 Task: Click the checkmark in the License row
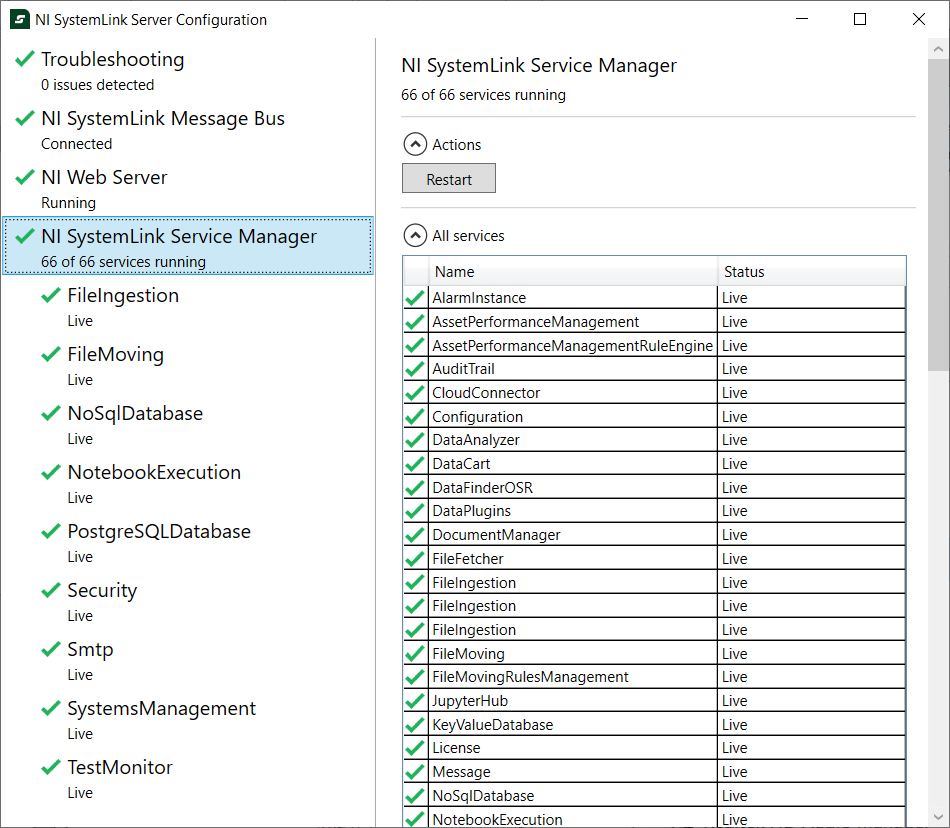(x=415, y=748)
